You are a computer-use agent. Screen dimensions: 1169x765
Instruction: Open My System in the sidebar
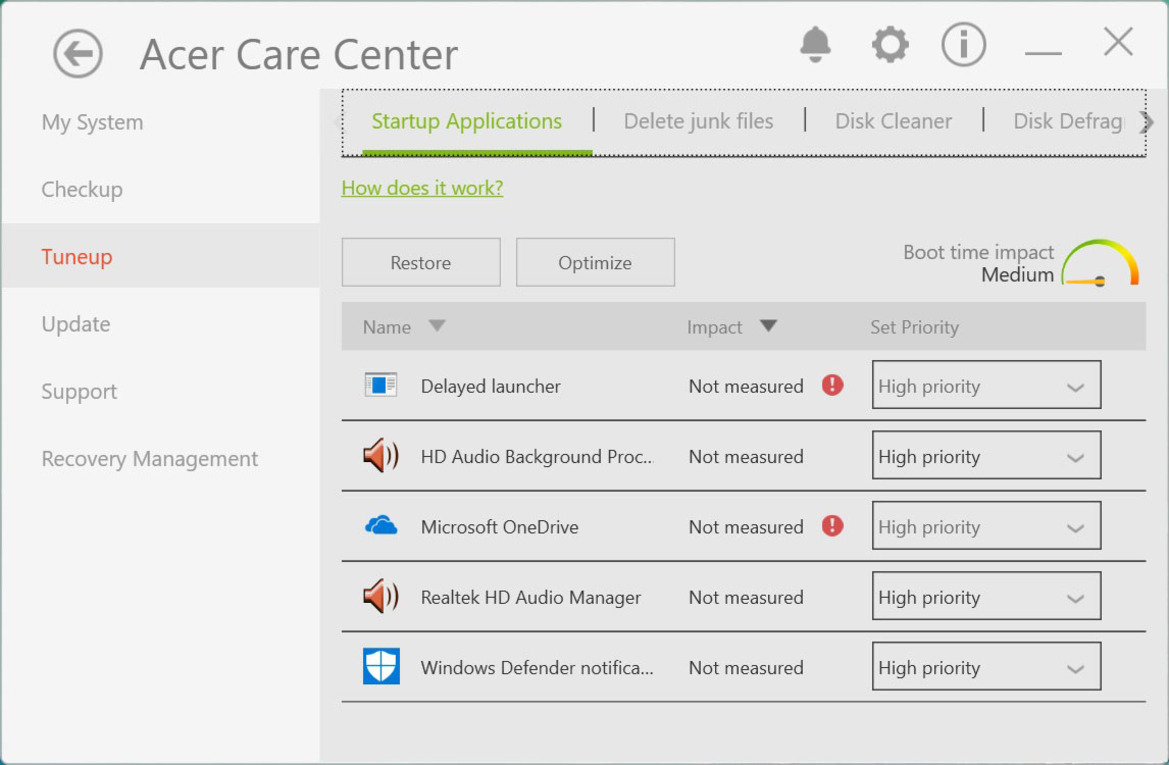pos(92,122)
